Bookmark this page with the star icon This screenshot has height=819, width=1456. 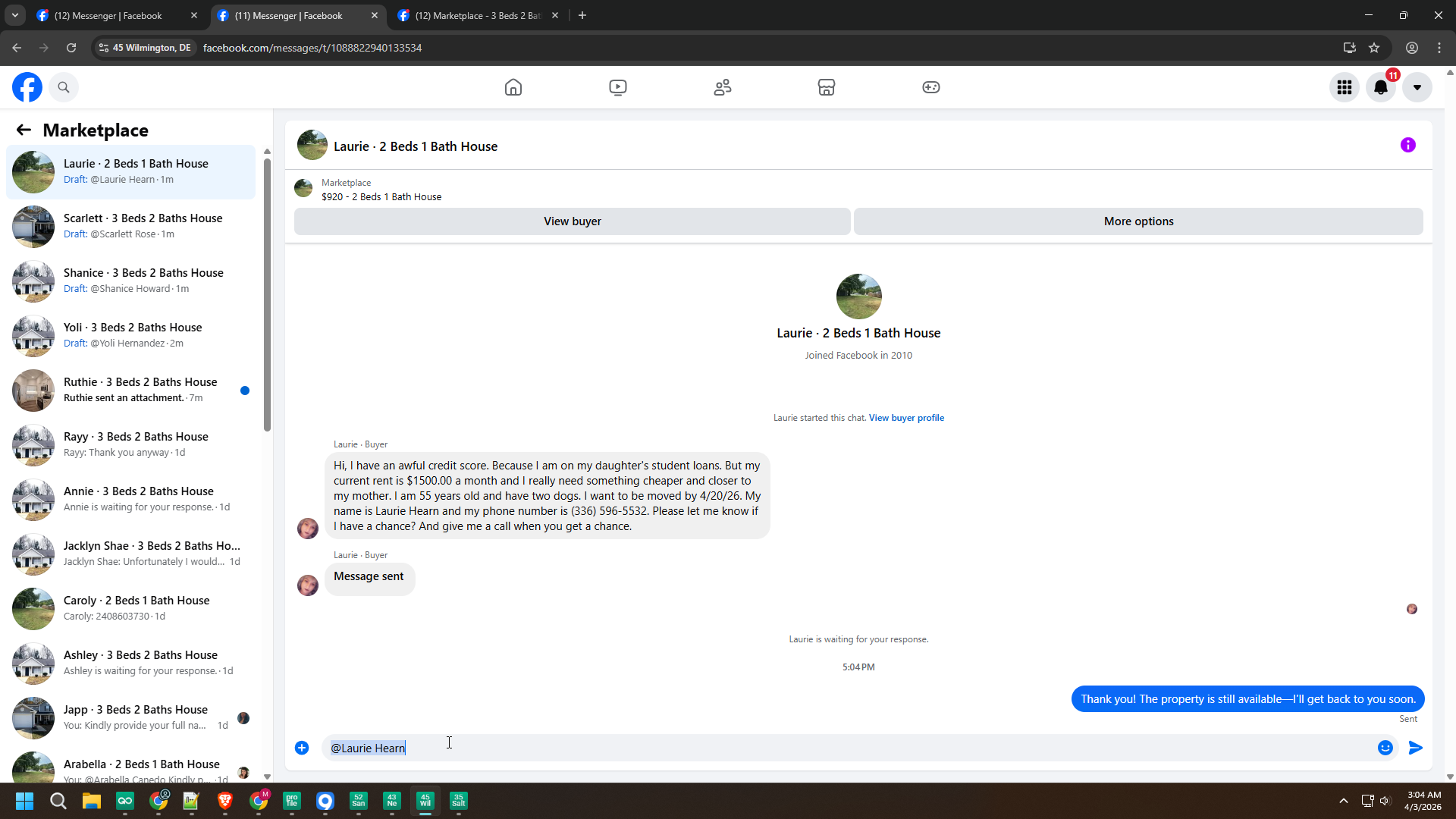pyautogui.click(x=1374, y=48)
